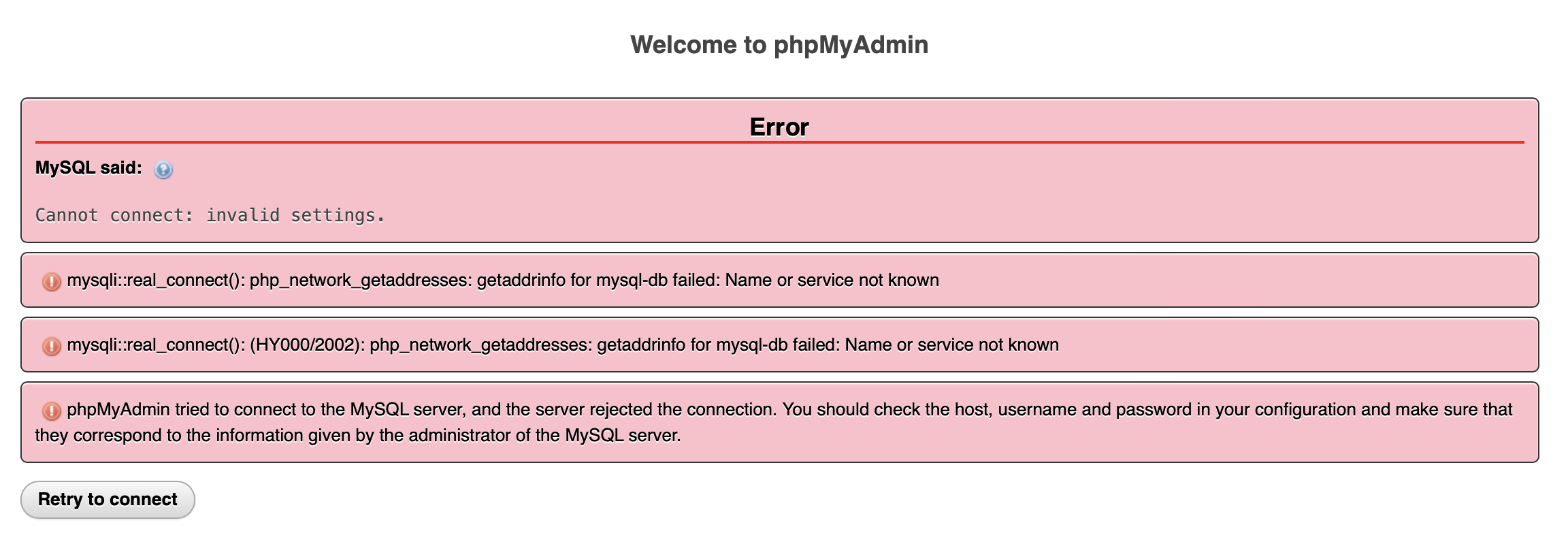Image resolution: width=1568 pixels, height=542 pixels.
Task: Click the error icon before "phpMyAdmin tried to connect"
Action: pos(52,411)
